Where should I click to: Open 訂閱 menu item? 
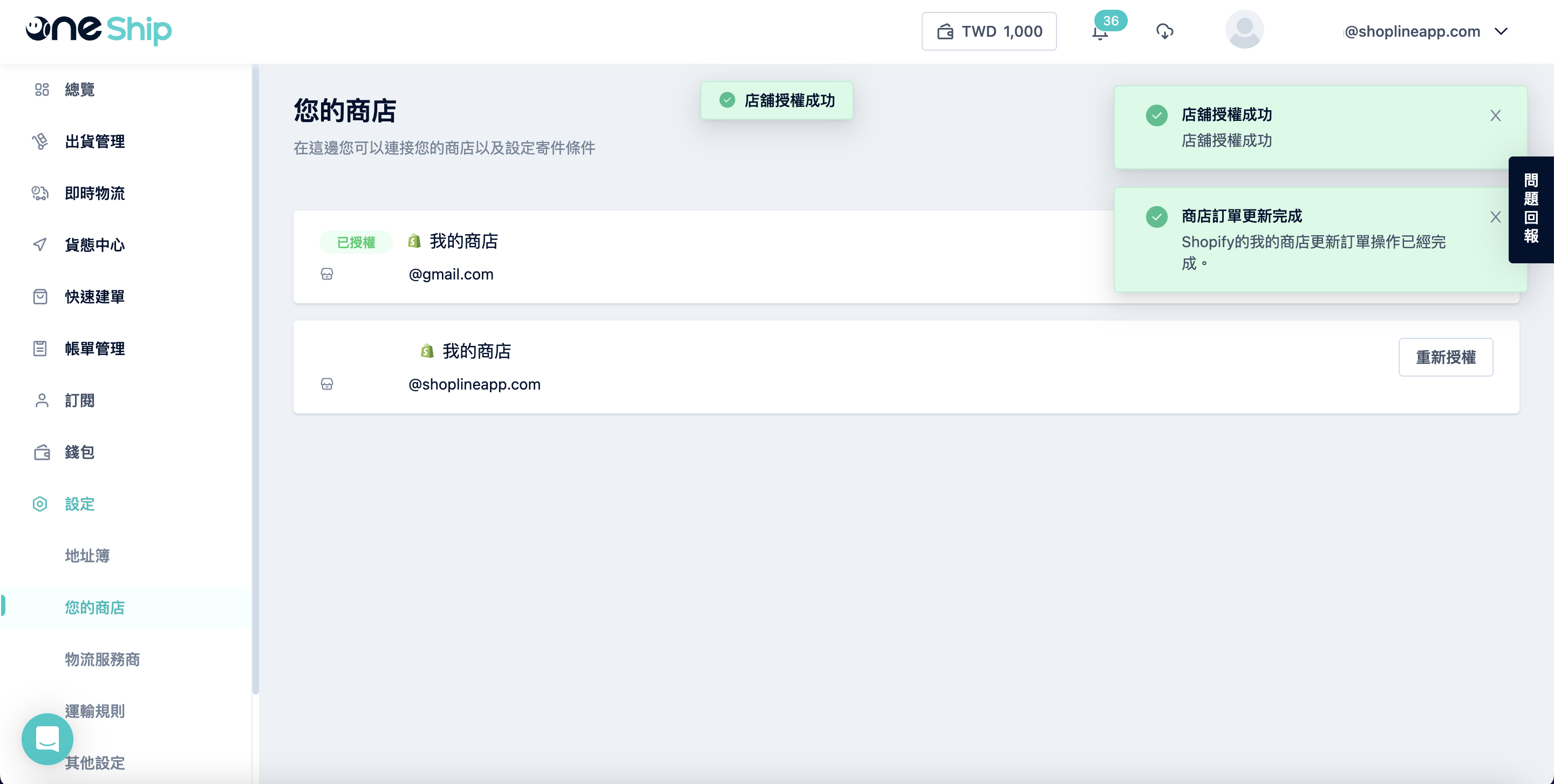coord(80,400)
